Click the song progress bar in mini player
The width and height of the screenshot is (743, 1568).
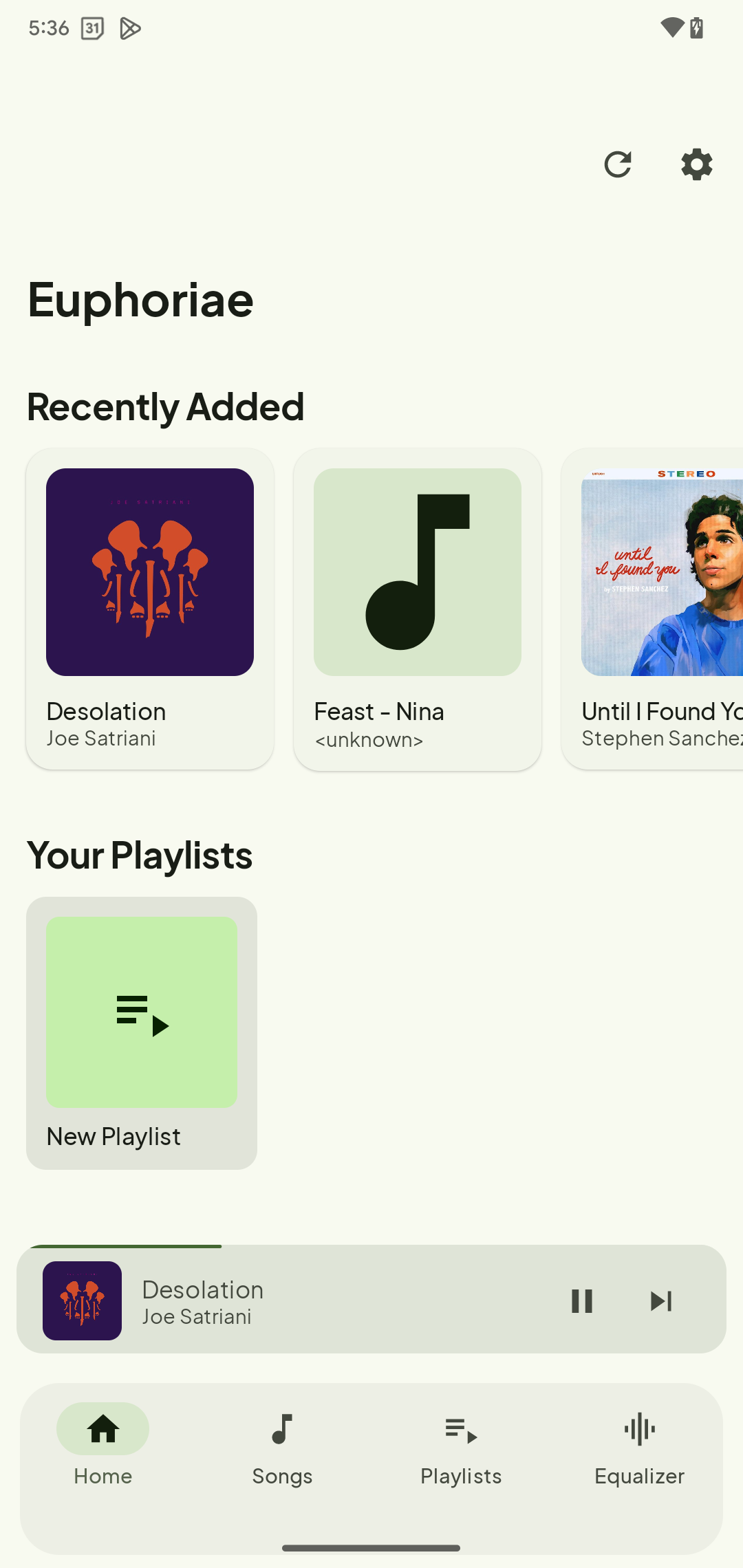click(x=371, y=1246)
